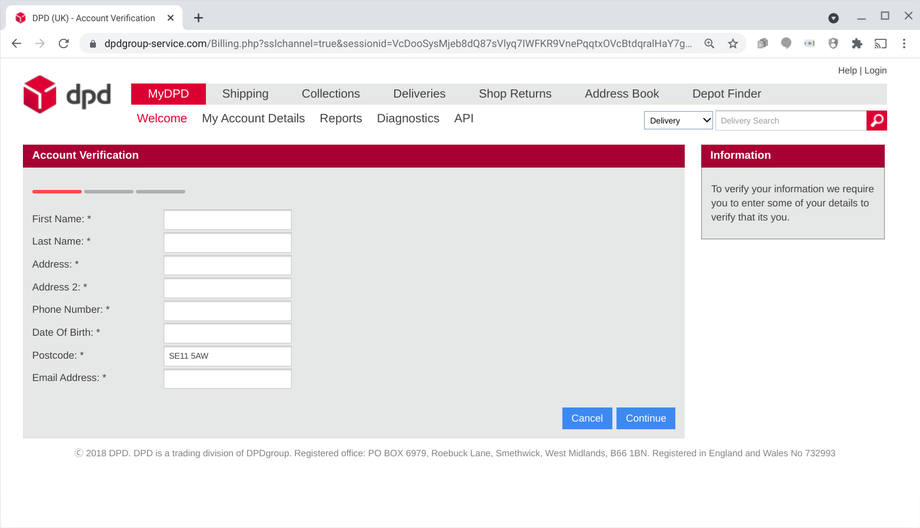This screenshot has width=920, height=528.
Task: Open the Shipping tab
Action: tap(245, 94)
